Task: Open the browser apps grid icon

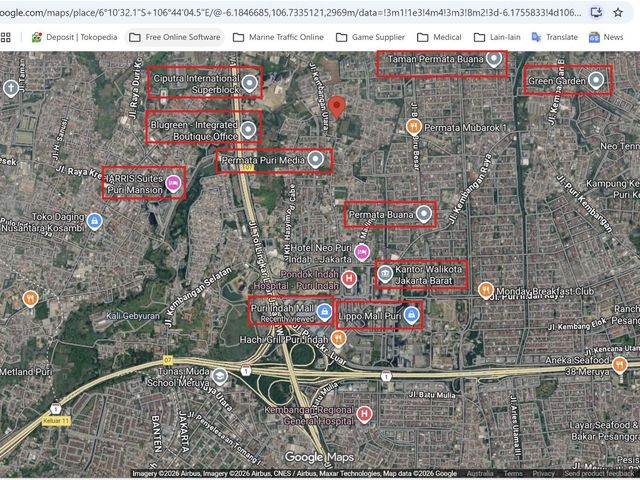Action: [6, 38]
